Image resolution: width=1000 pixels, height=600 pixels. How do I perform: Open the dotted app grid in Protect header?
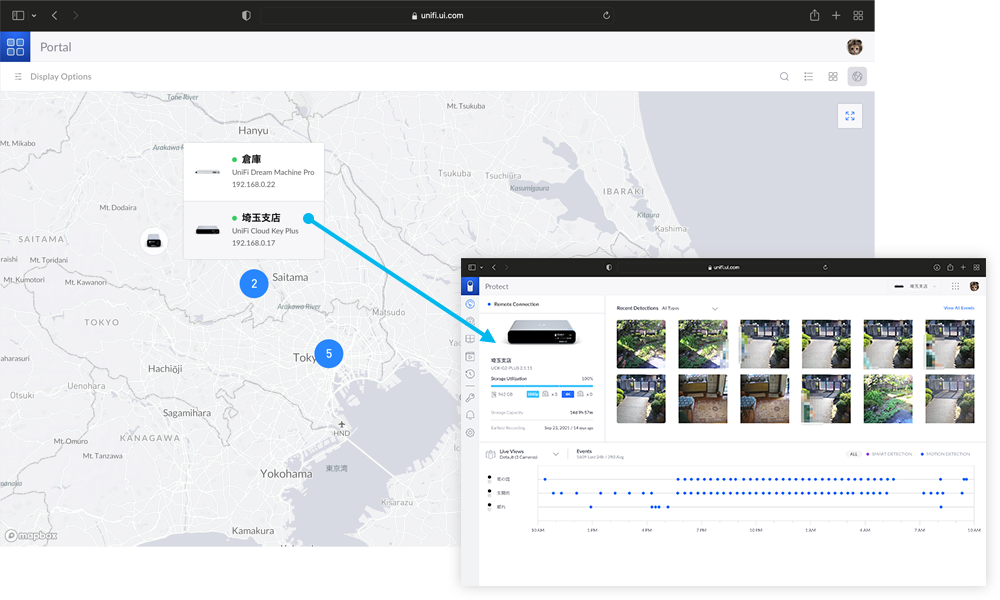click(x=955, y=286)
